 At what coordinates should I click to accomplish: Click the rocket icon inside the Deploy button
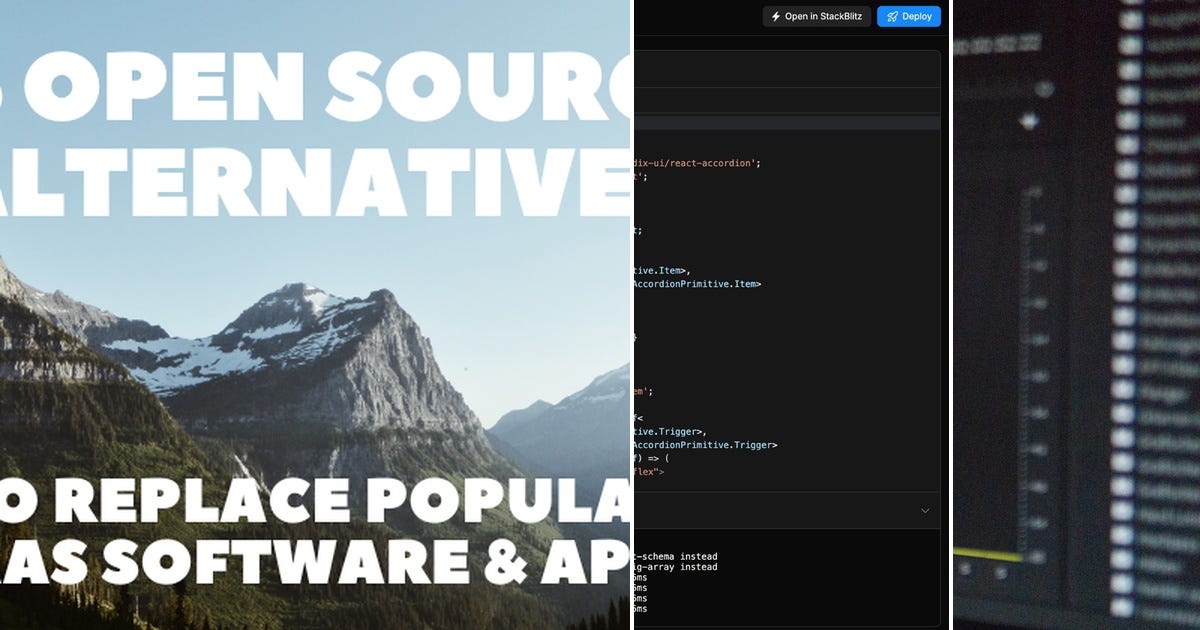[890, 16]
